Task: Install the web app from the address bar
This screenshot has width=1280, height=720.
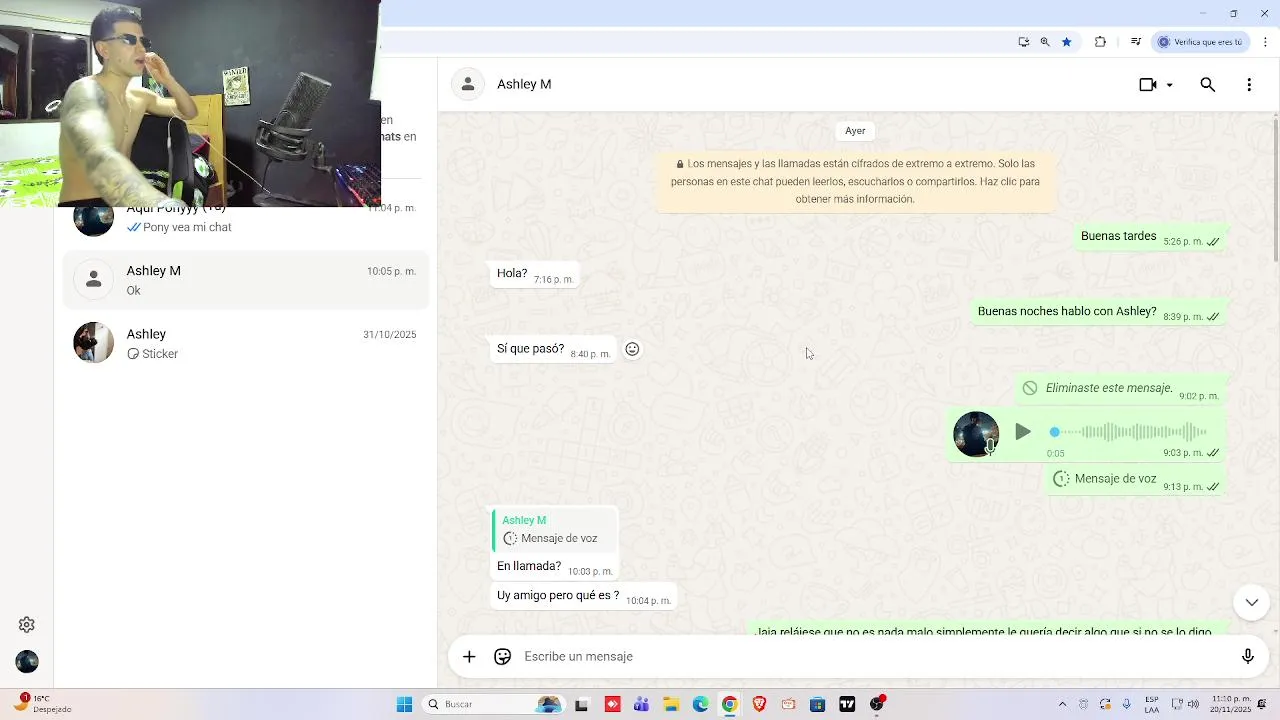Action: 1023,42
